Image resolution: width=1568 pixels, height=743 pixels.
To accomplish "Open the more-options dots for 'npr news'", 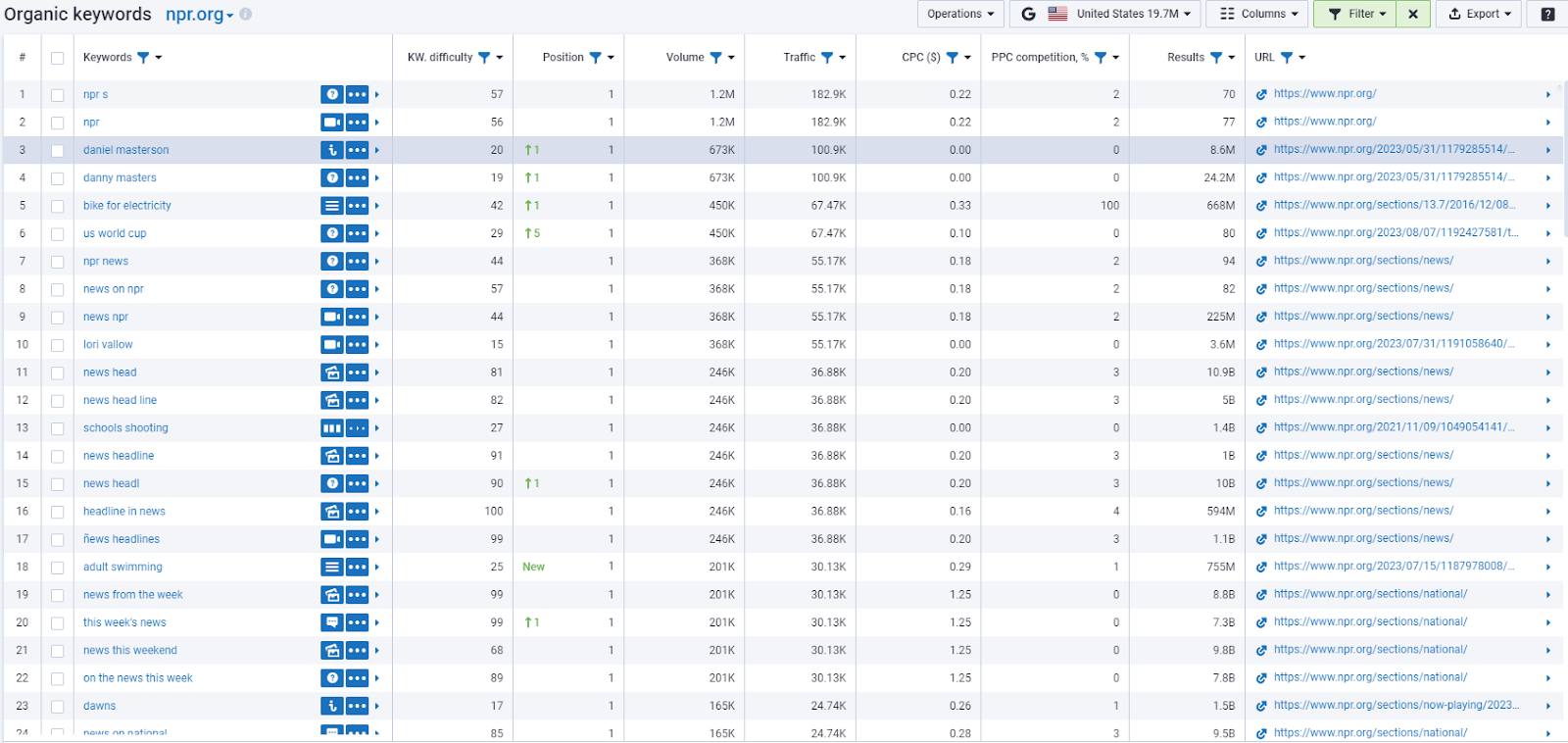I will click(x=357, y=262).
